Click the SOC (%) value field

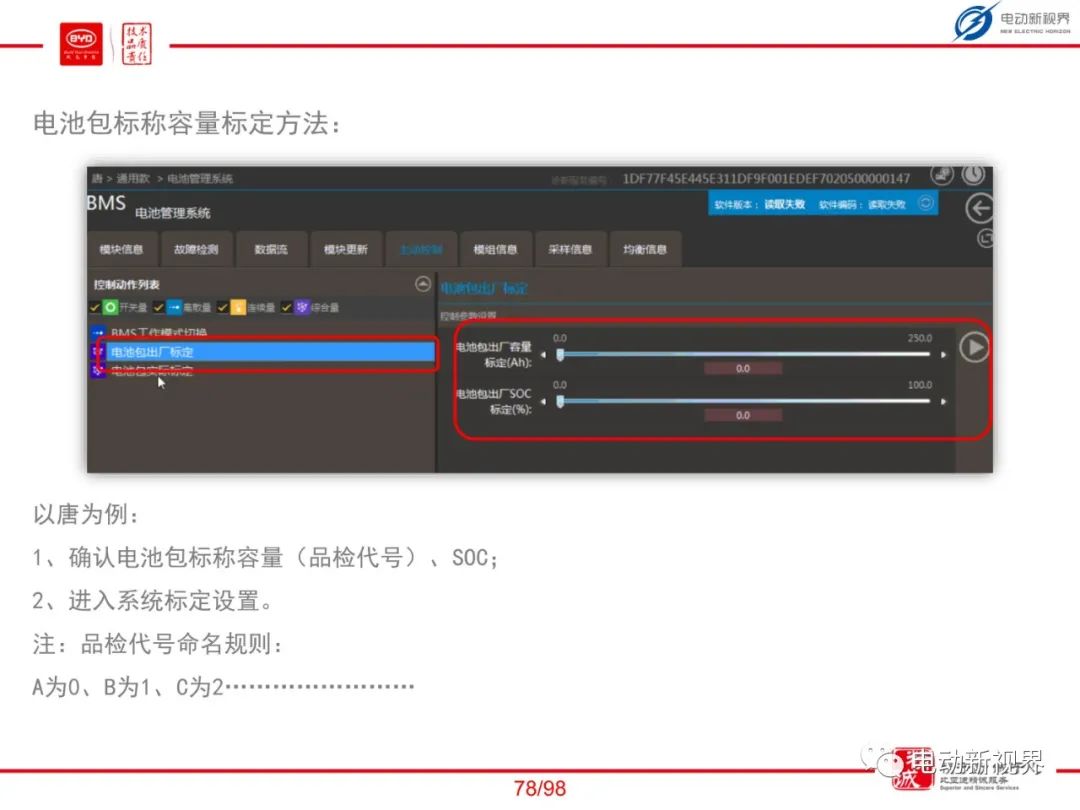coord(742,415)
